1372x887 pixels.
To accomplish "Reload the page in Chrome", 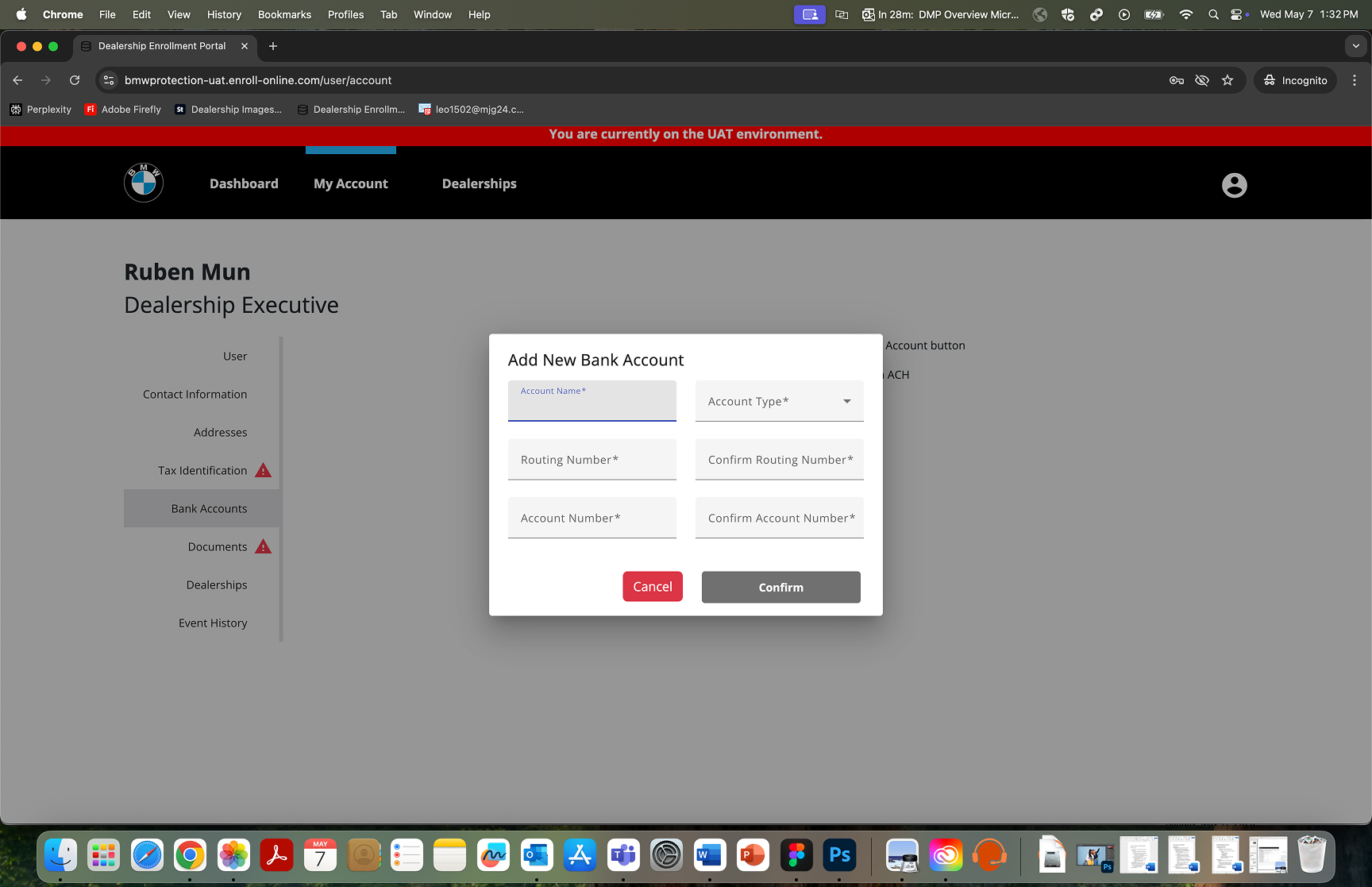I will click(75, 80).
